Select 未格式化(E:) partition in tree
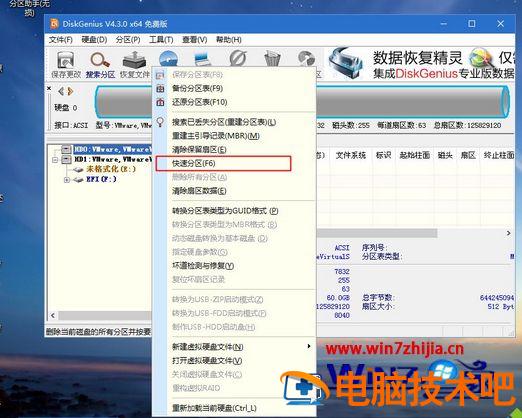Viewport: 522px width, 418px height. (x=111, y=169)
